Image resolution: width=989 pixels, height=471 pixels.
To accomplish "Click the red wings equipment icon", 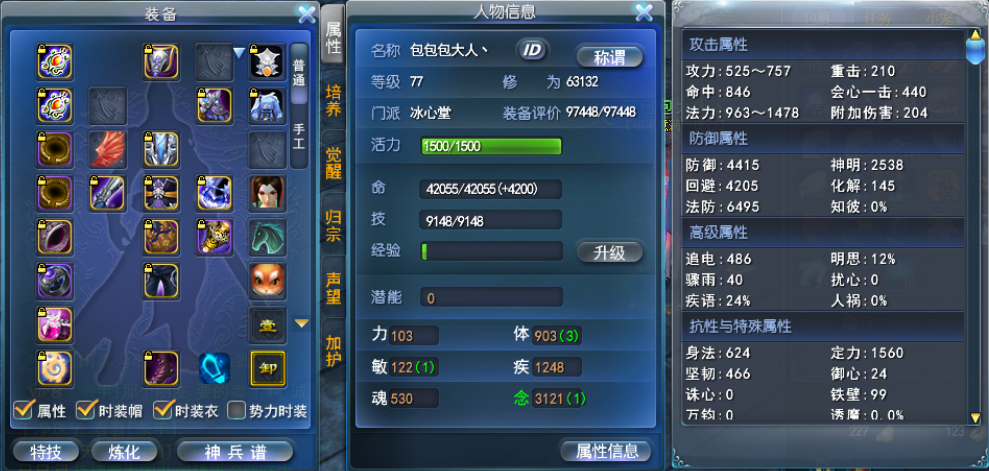I will [x=107, y=149].
